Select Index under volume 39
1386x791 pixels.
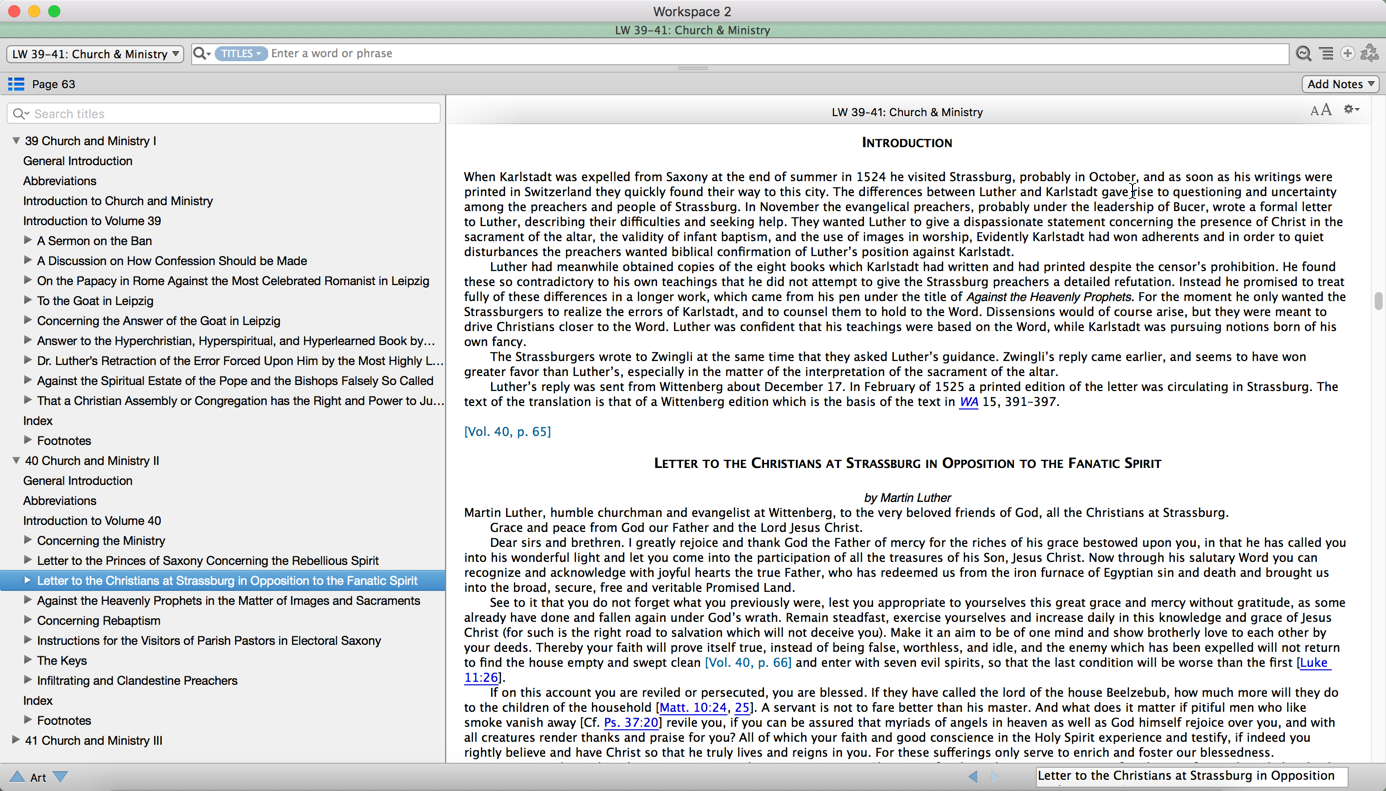[38, 421]
